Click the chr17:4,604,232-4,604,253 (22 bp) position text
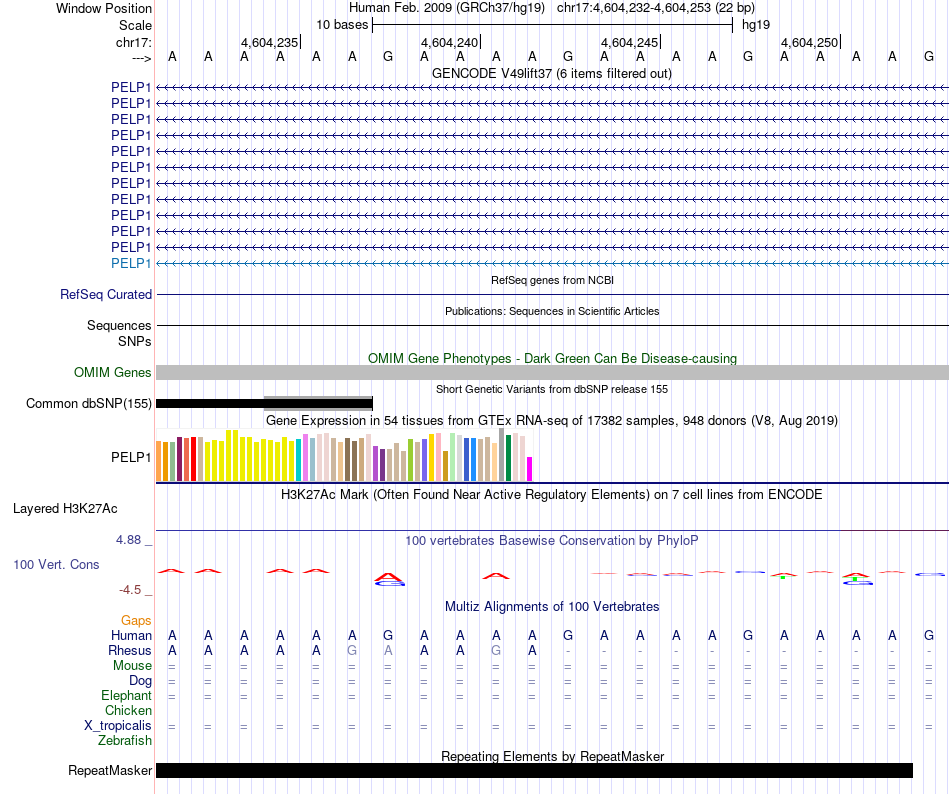 [x=656, y=8]
